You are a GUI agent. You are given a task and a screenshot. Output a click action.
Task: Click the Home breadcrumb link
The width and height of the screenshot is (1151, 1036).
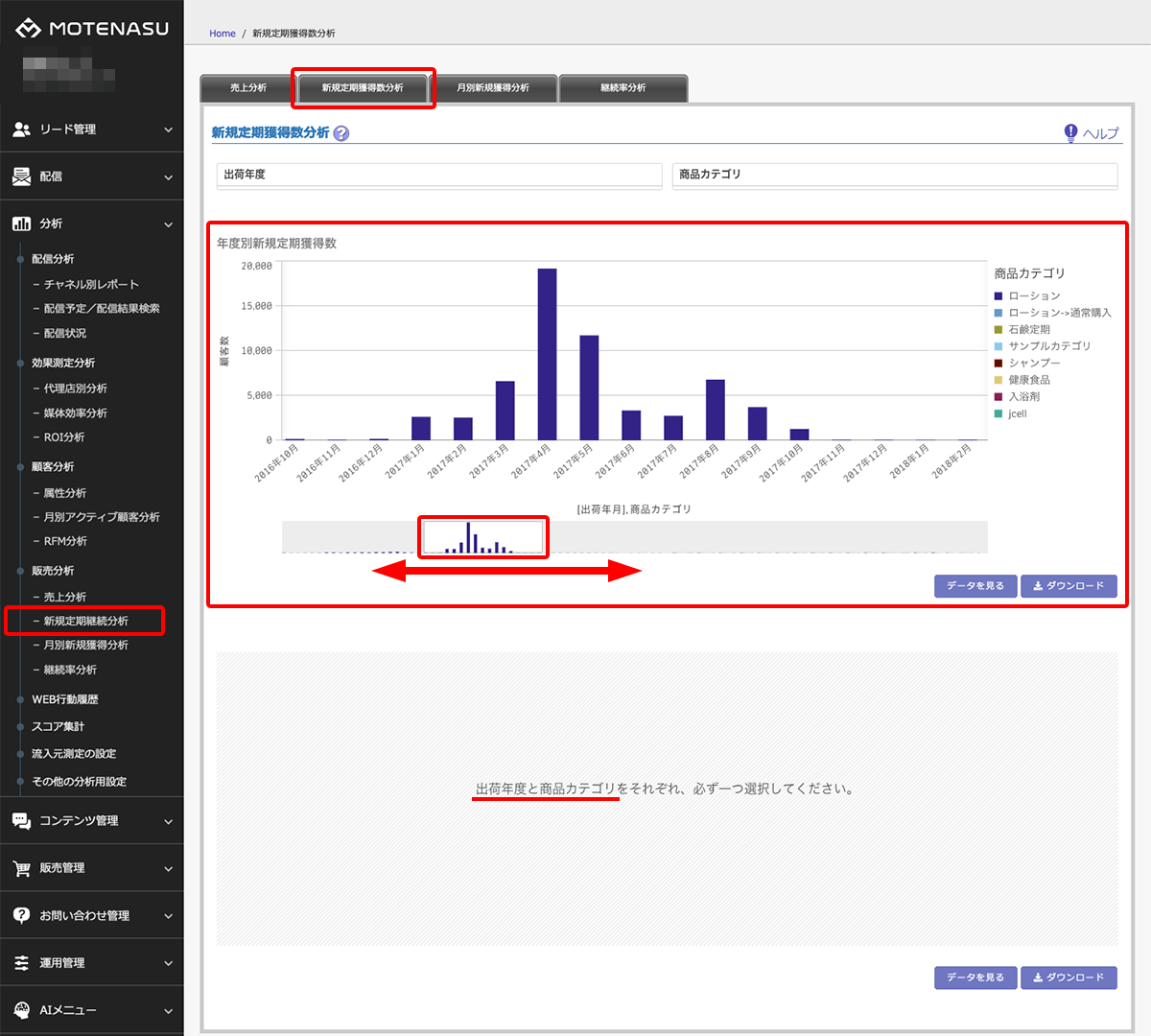pos(223,34)
